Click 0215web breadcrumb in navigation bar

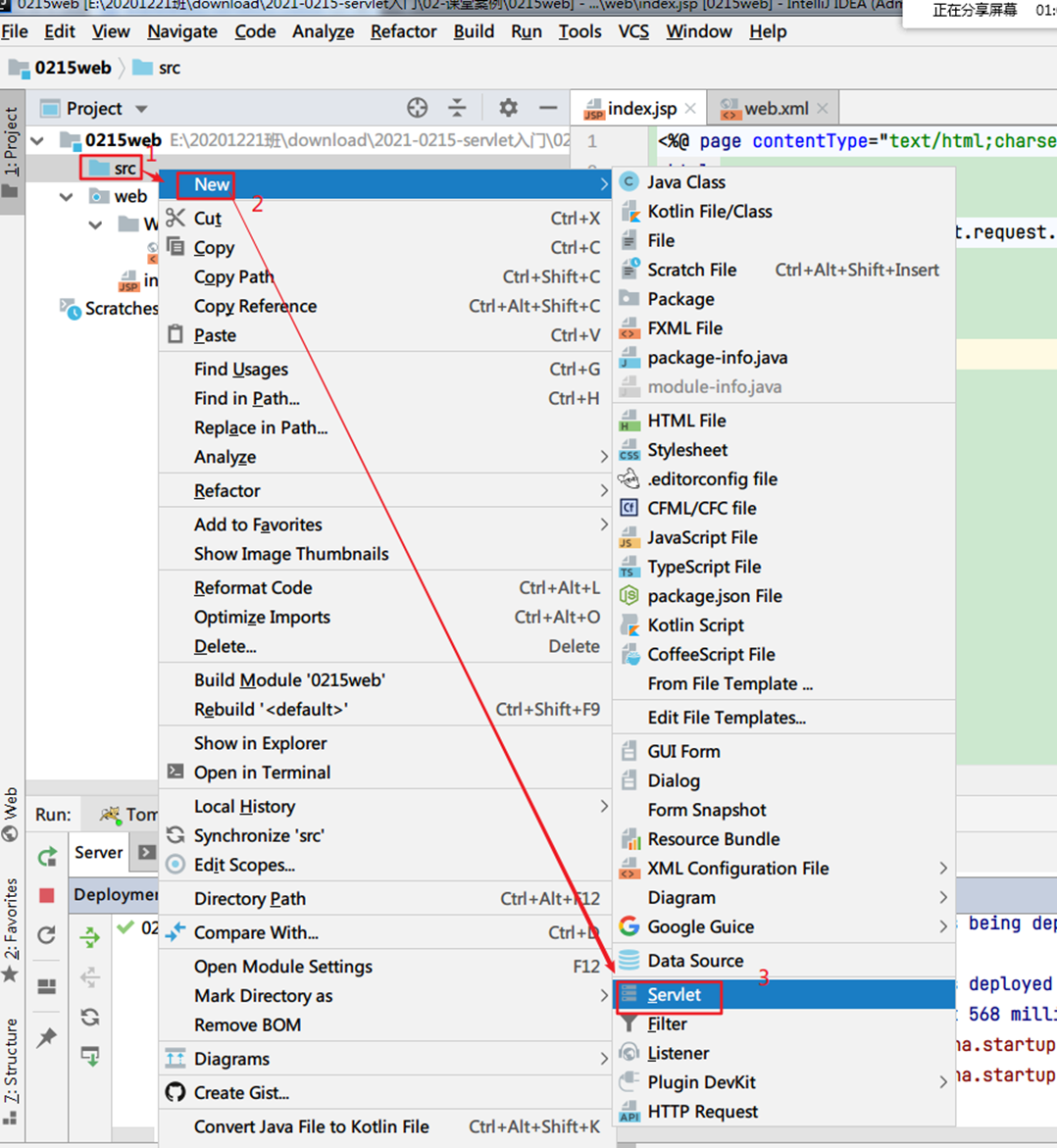click(61, 68)
